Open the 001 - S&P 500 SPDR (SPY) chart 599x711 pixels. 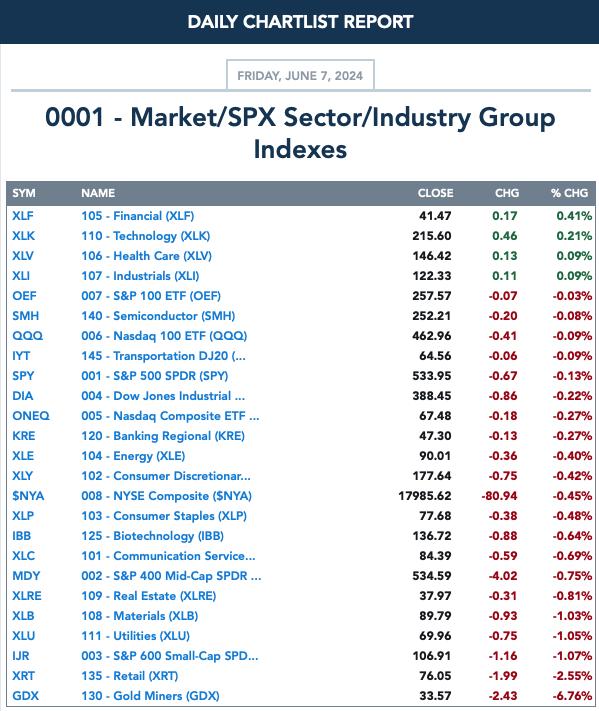[x=155, y=376]
